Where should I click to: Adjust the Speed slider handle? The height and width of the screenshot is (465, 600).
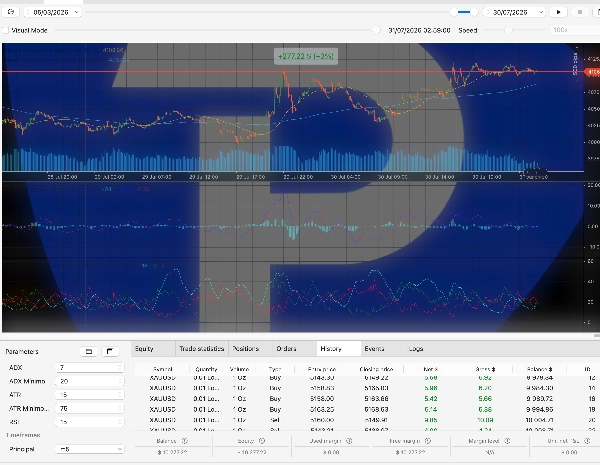coord(508,30)
